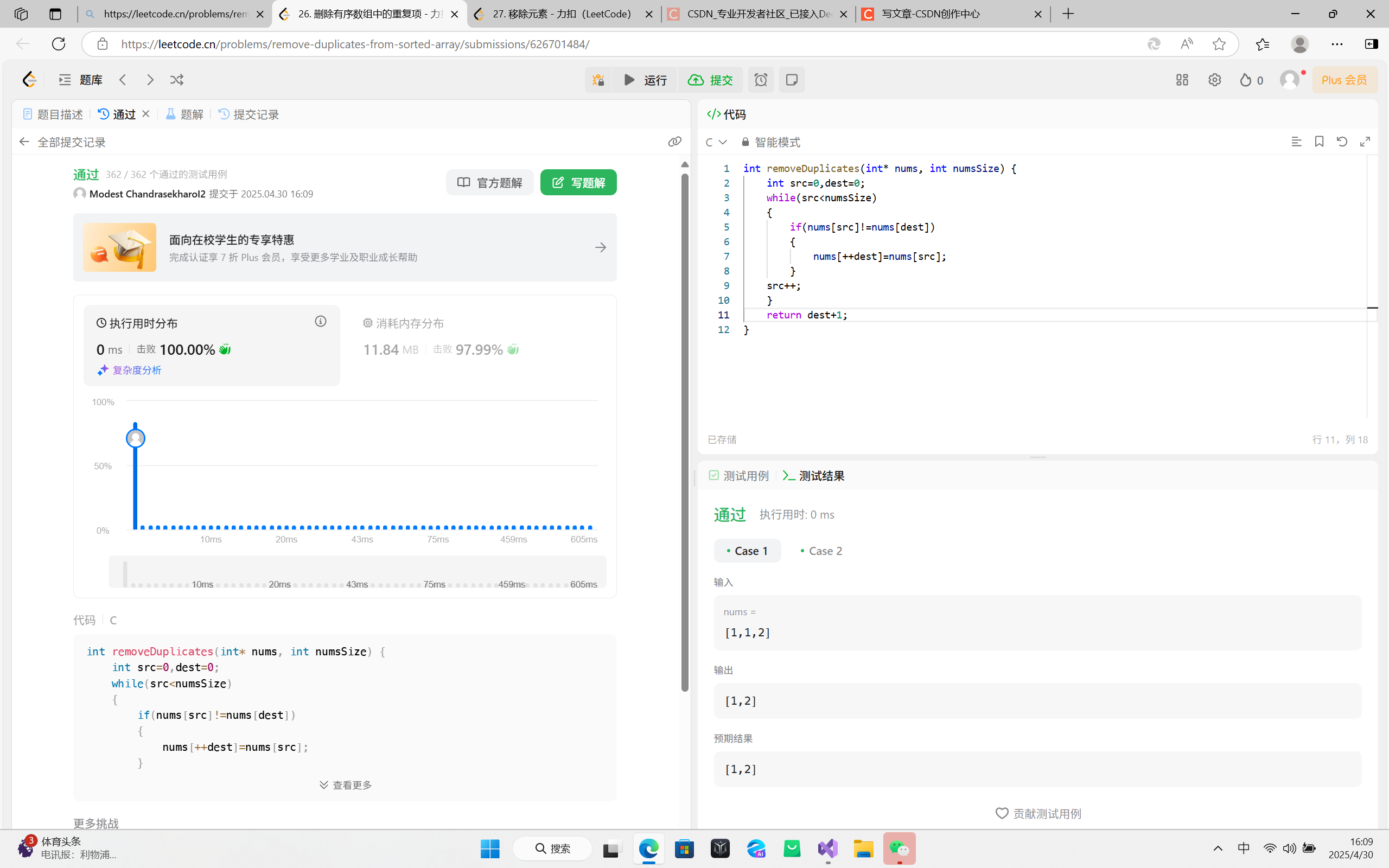The width and height of the screenshot is (1389, 868).
Task: Open the 复杂度分析 link
Action: (x=130, y=371)
